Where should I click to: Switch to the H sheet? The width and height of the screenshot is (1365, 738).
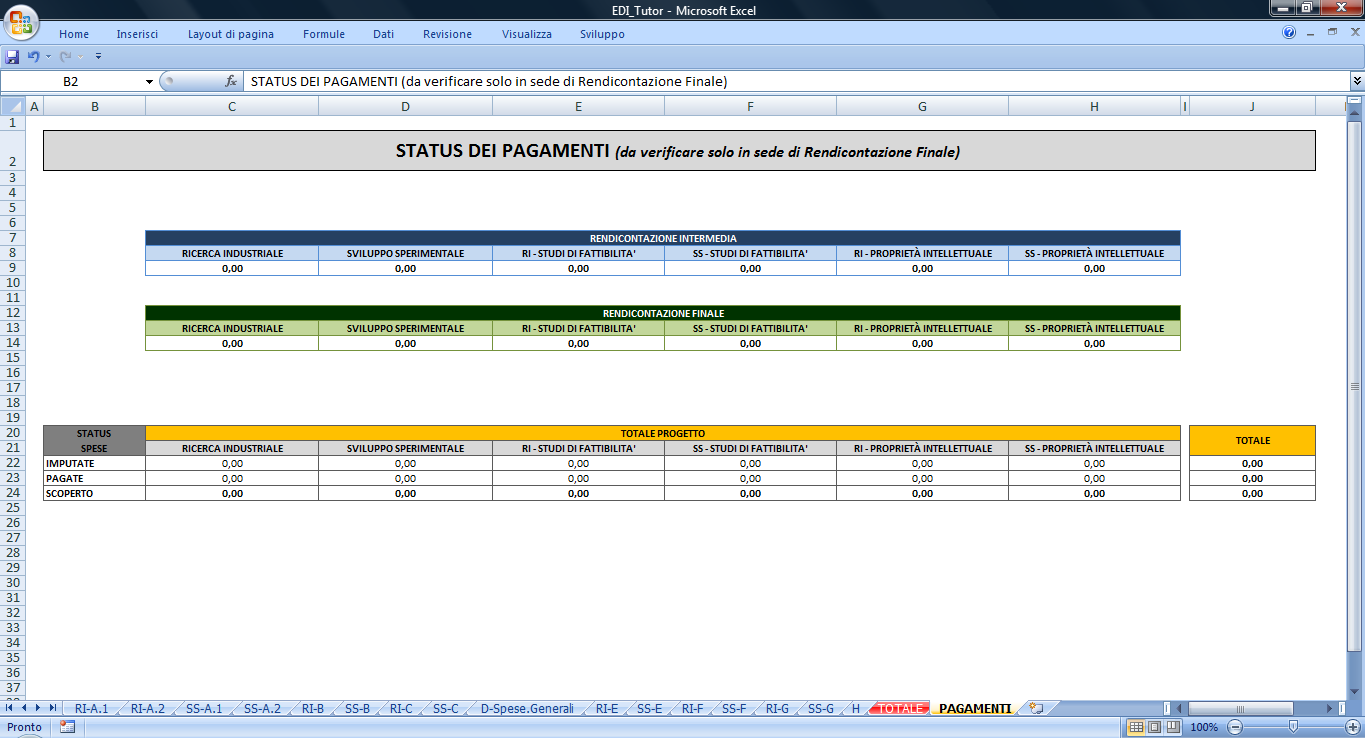click(x=856, y=708)
